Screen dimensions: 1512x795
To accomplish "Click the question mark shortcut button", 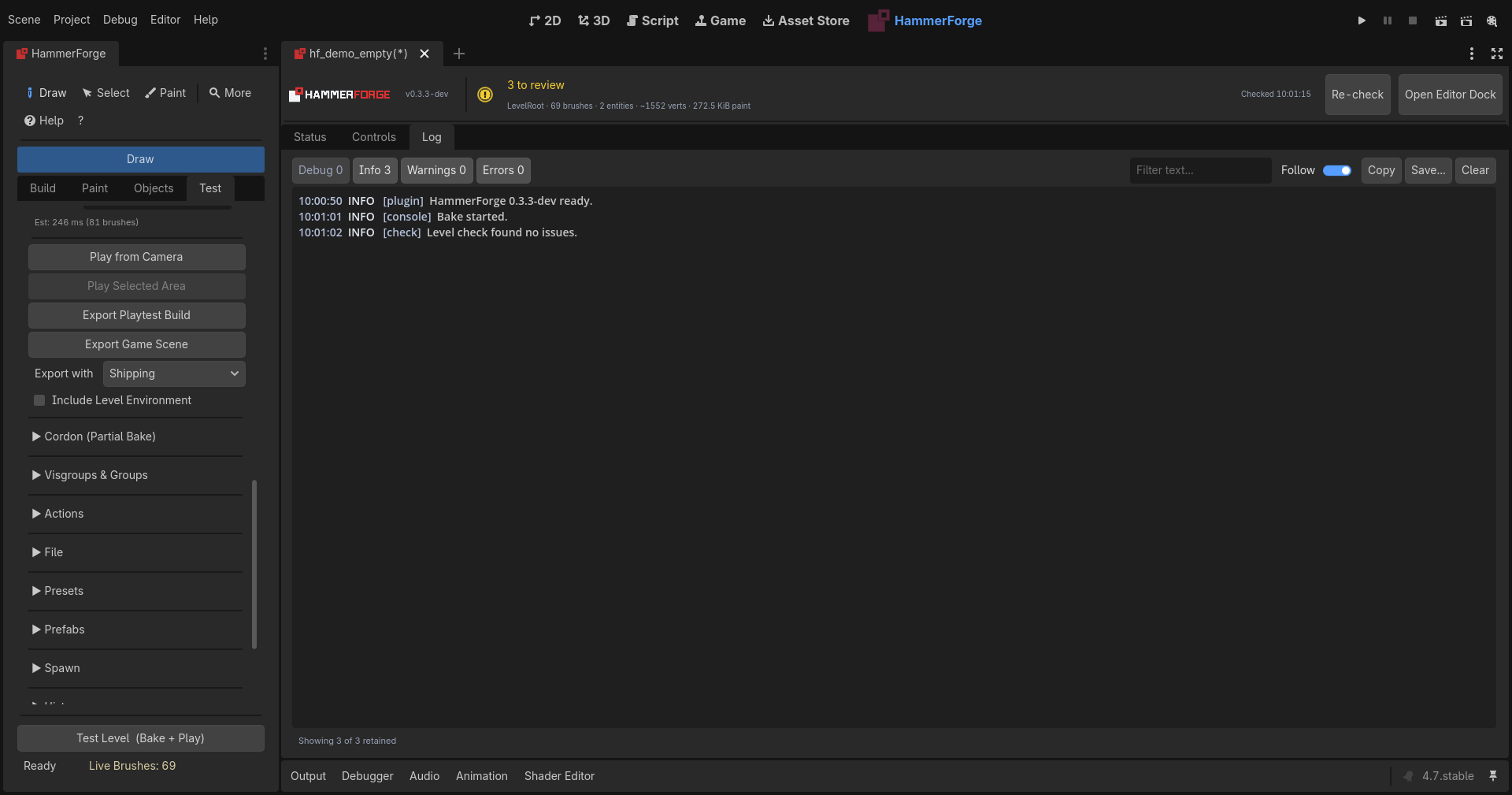I will pos(80,121).
